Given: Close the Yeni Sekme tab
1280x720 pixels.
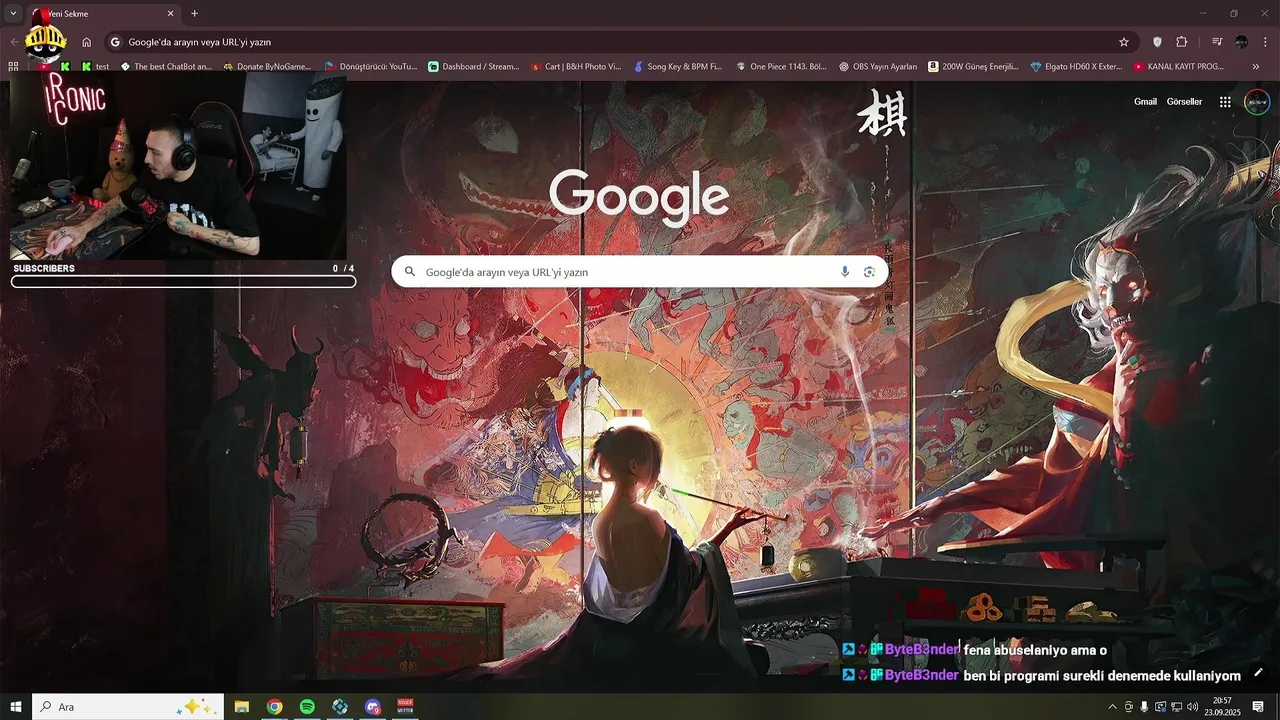Looking at the screenshot, I should [171, 14].
